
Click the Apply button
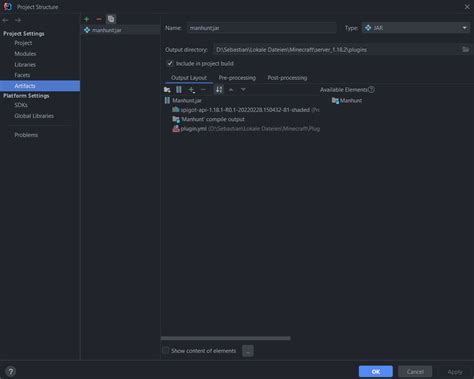point(455,372)
